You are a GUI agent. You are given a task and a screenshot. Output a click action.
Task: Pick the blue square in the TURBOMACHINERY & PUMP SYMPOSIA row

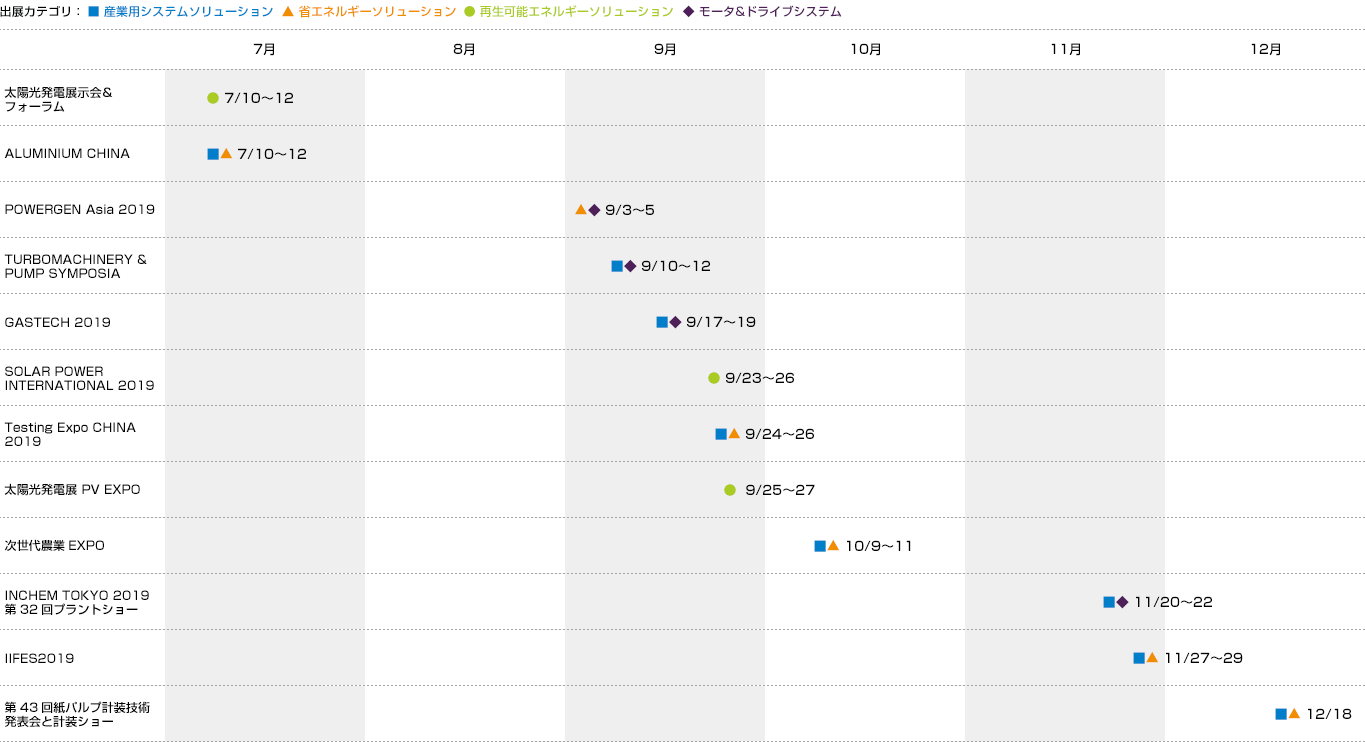click(x=617, y=266)
